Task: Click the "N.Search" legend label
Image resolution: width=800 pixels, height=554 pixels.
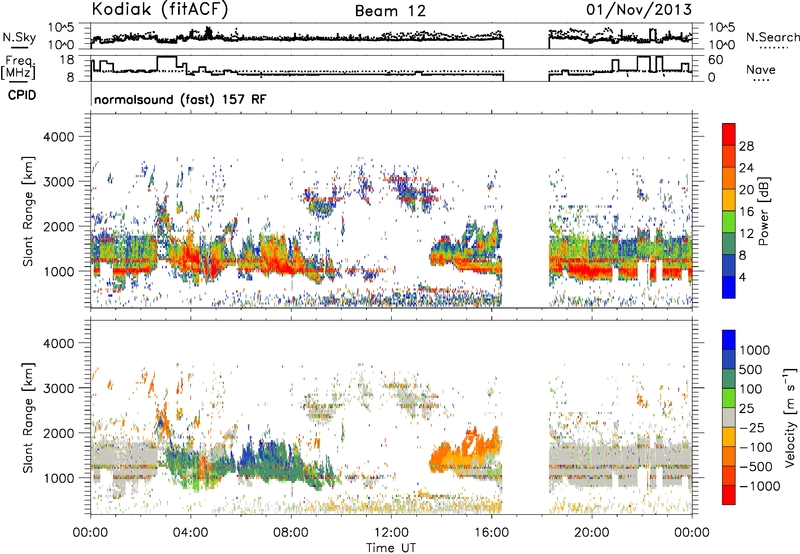Action: pyautogui.click(x=772, y=37)
